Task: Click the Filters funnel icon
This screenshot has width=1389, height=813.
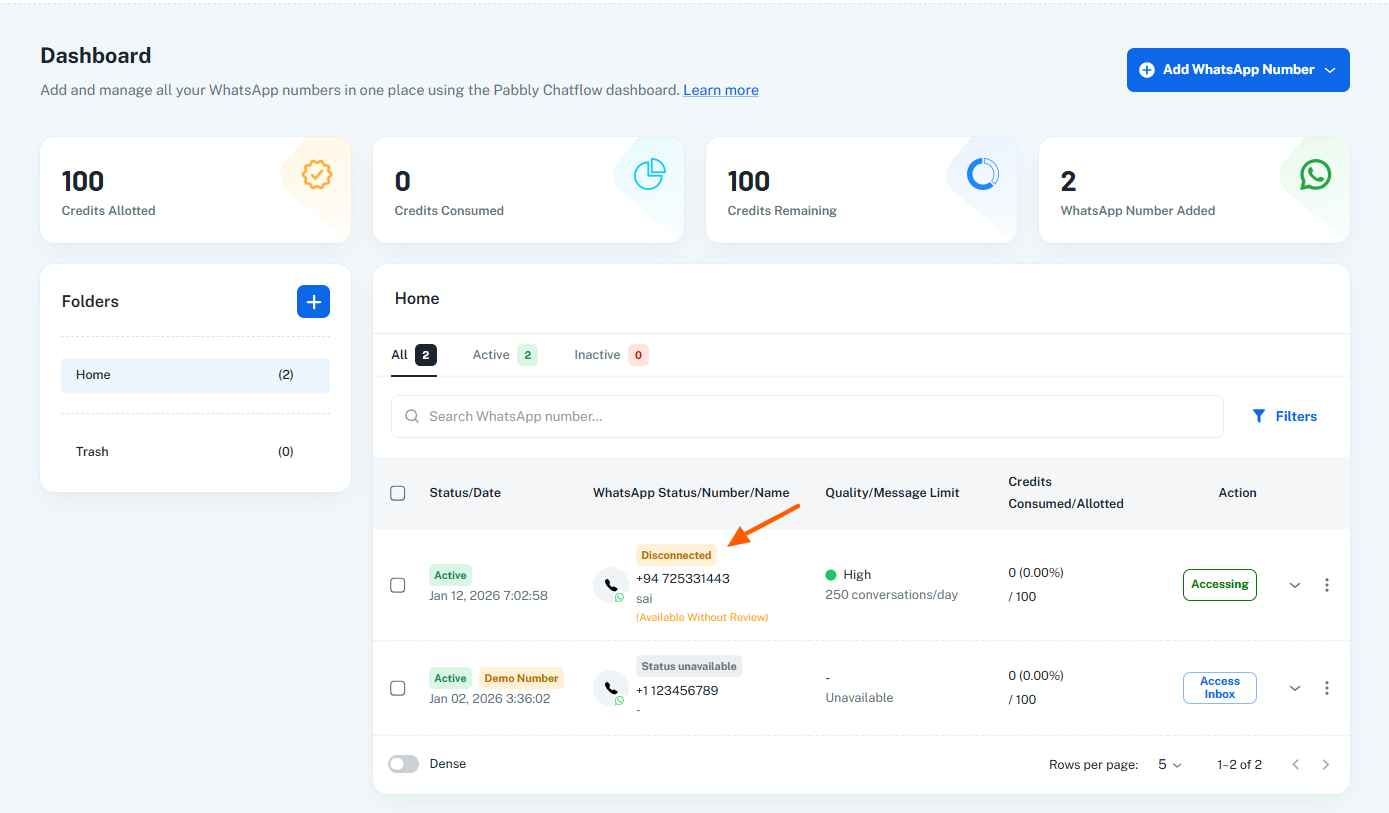Action: pyautogui.click(x=1259, y=416)
